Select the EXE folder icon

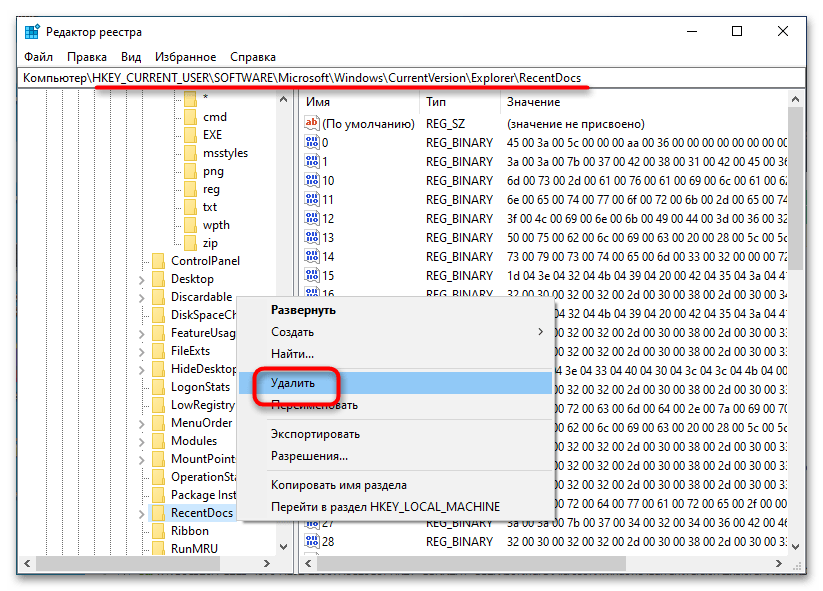(191, 135)
